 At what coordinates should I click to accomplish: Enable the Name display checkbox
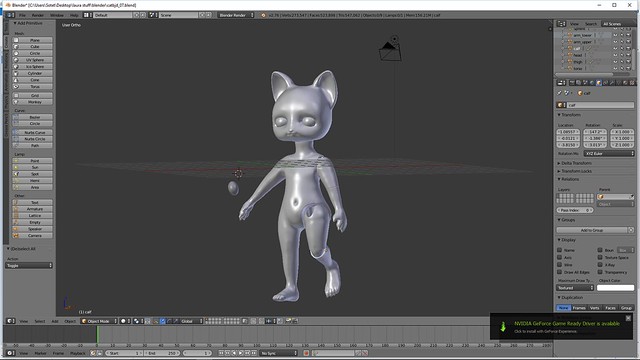(560, 250)
